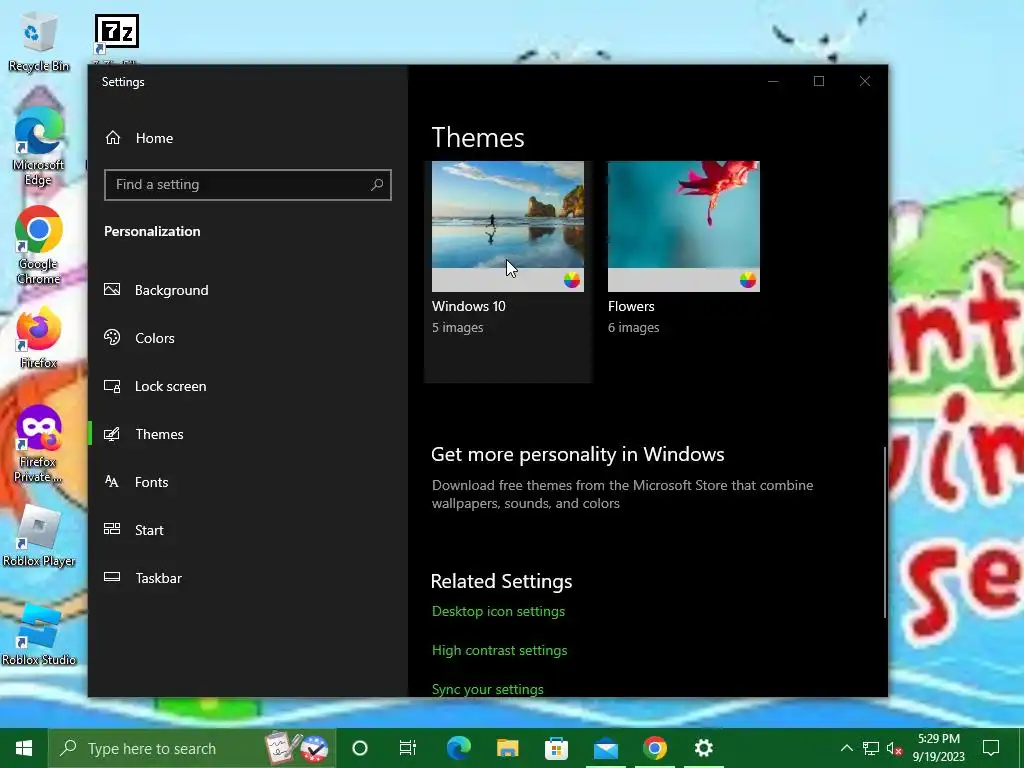
Task: Click the Fonts AA icon in sidebar
Action: click(x=112, y=481)
